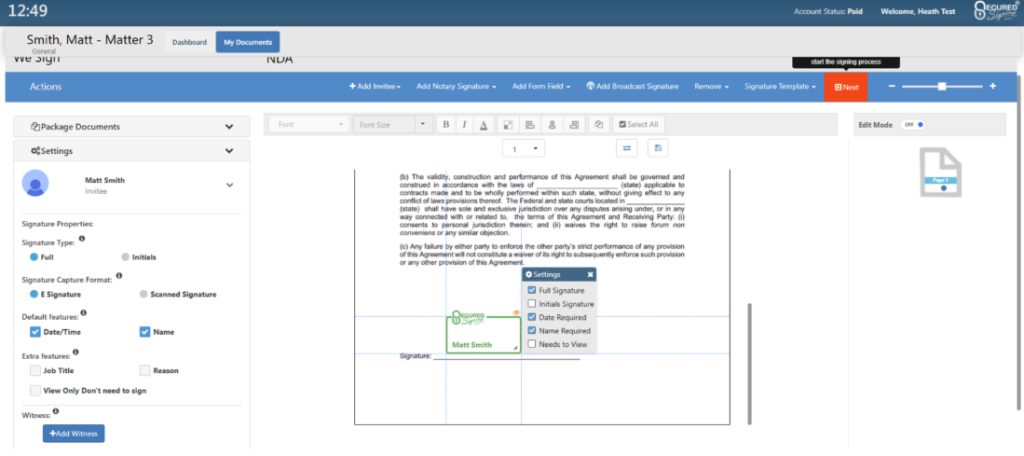Choose Scanned Signature capture format
The image size is (1024, 456).
pos(144,295)
